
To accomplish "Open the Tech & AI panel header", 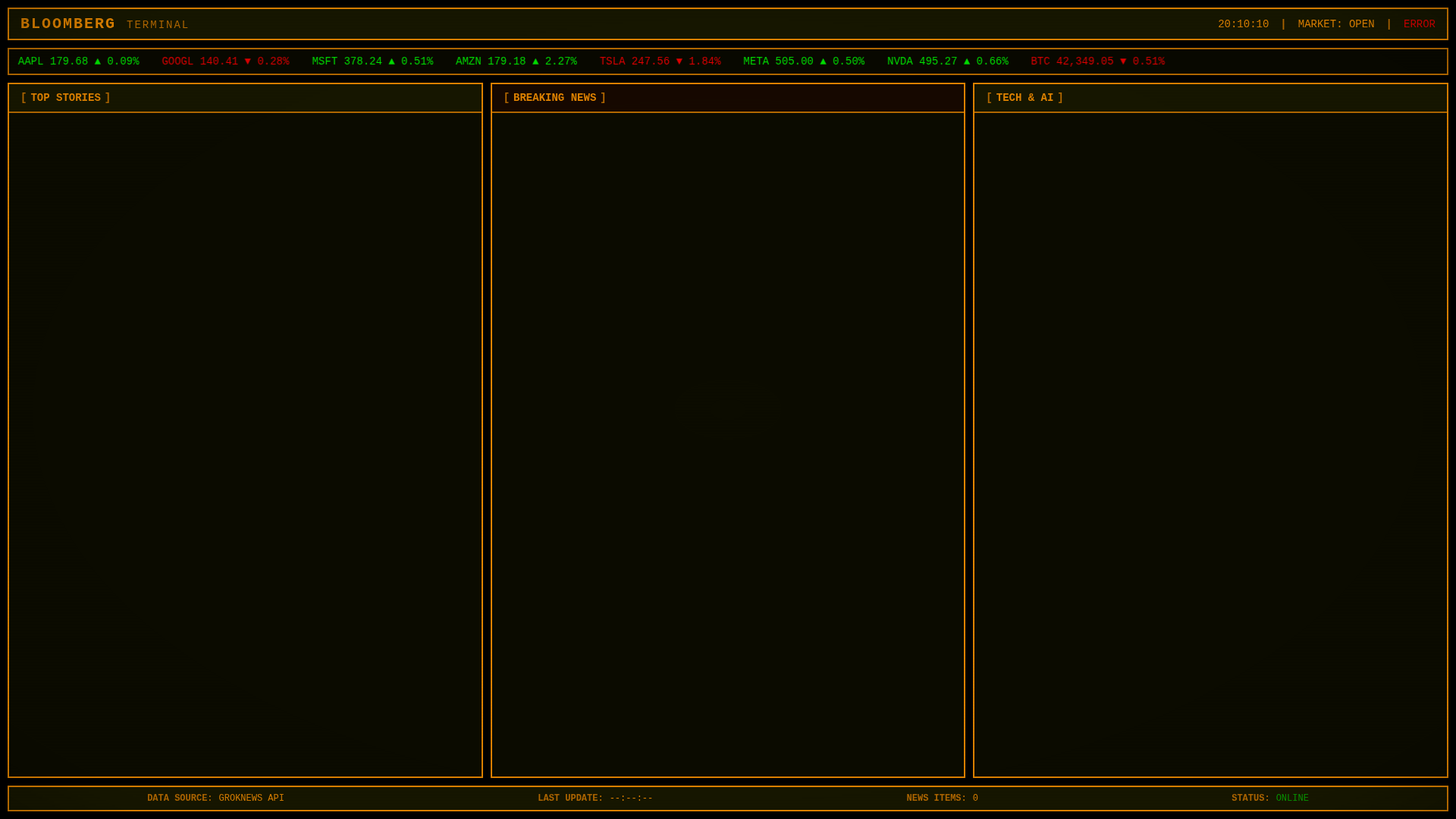I will (1024, 98).
